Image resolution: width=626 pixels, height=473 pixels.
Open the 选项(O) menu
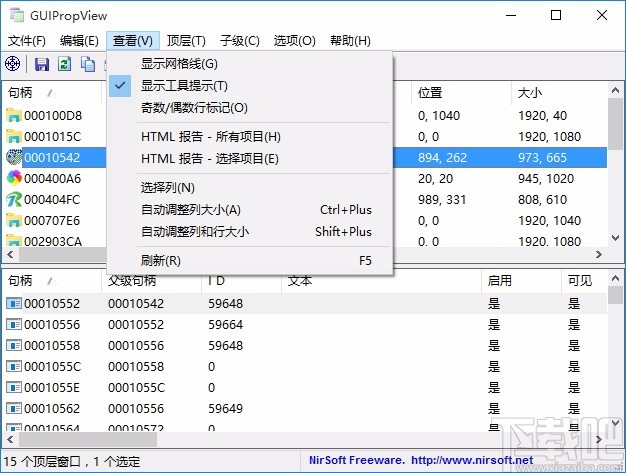coord(295,40)
